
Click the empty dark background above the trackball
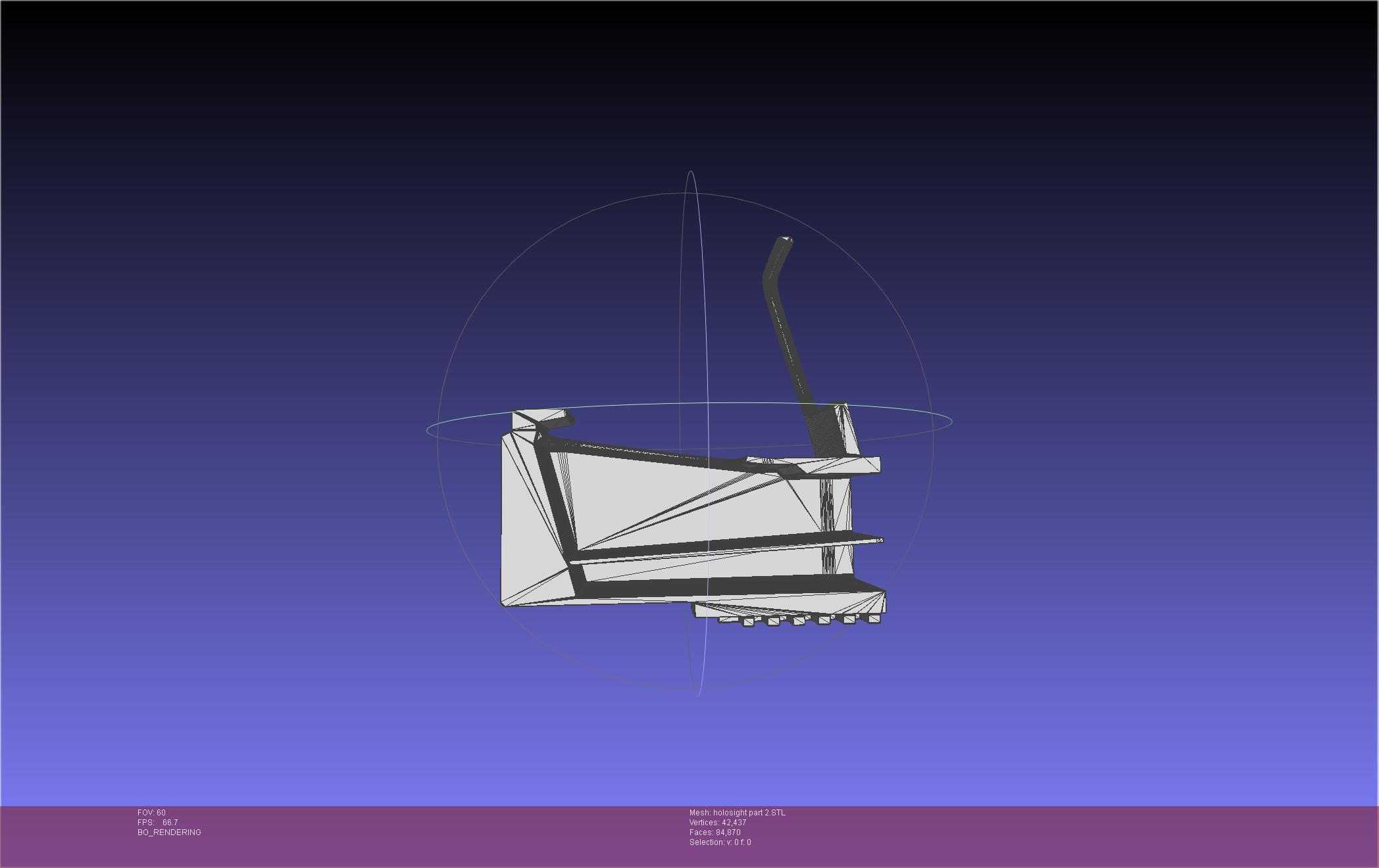click(691, 85)
